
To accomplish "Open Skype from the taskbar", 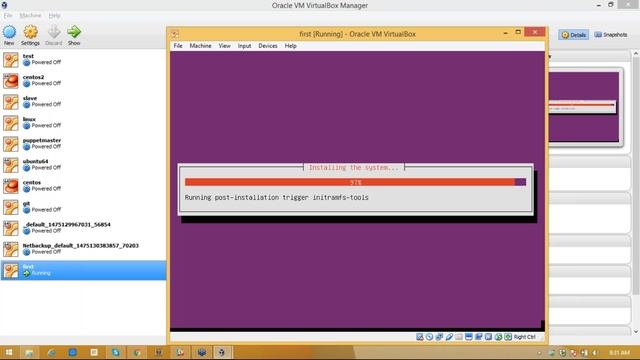I will pyautogui.click(x=116, y=352).
